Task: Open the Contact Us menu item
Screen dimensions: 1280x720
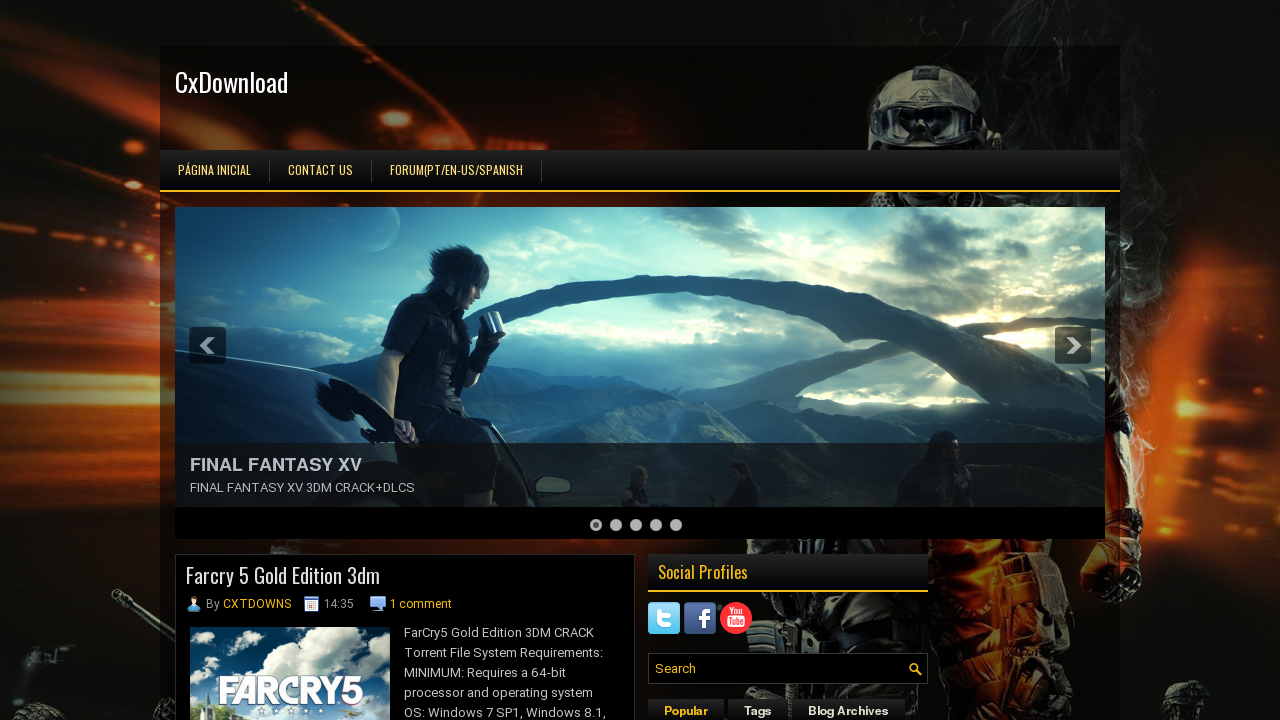Action: [320, 170]
